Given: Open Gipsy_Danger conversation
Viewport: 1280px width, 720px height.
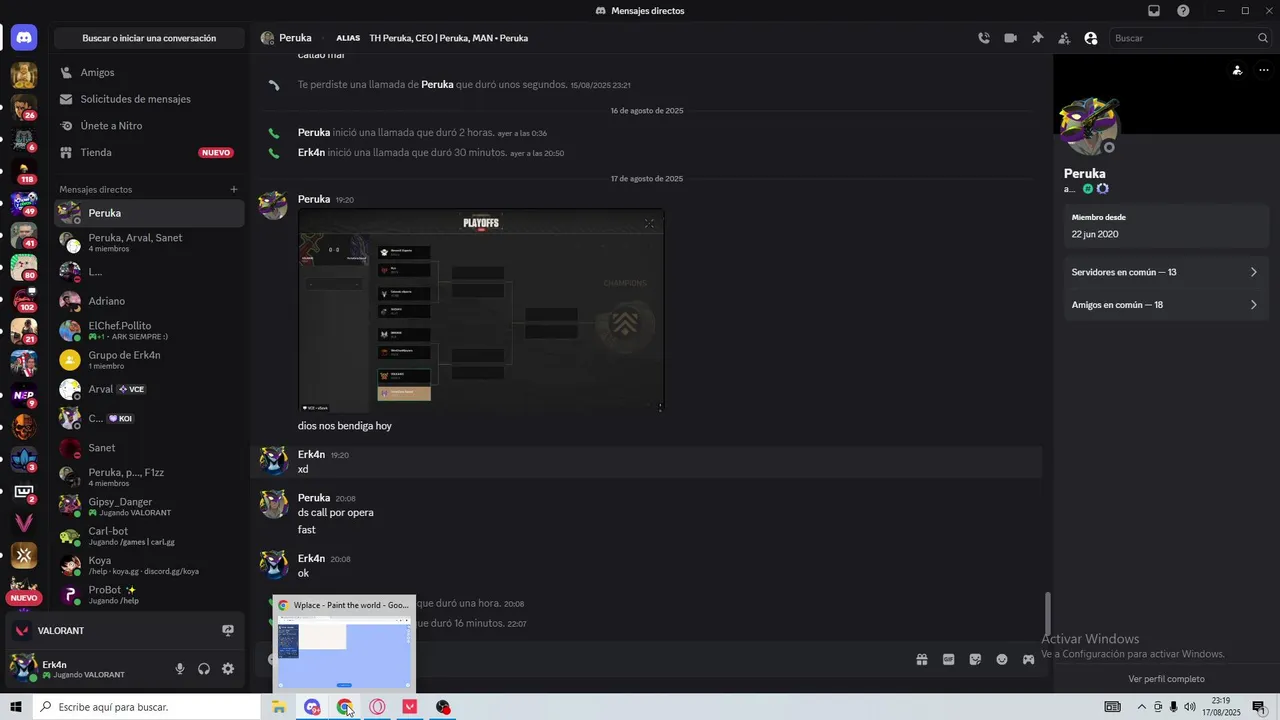Looking at the screenshot, I should (x=149, y=506).
